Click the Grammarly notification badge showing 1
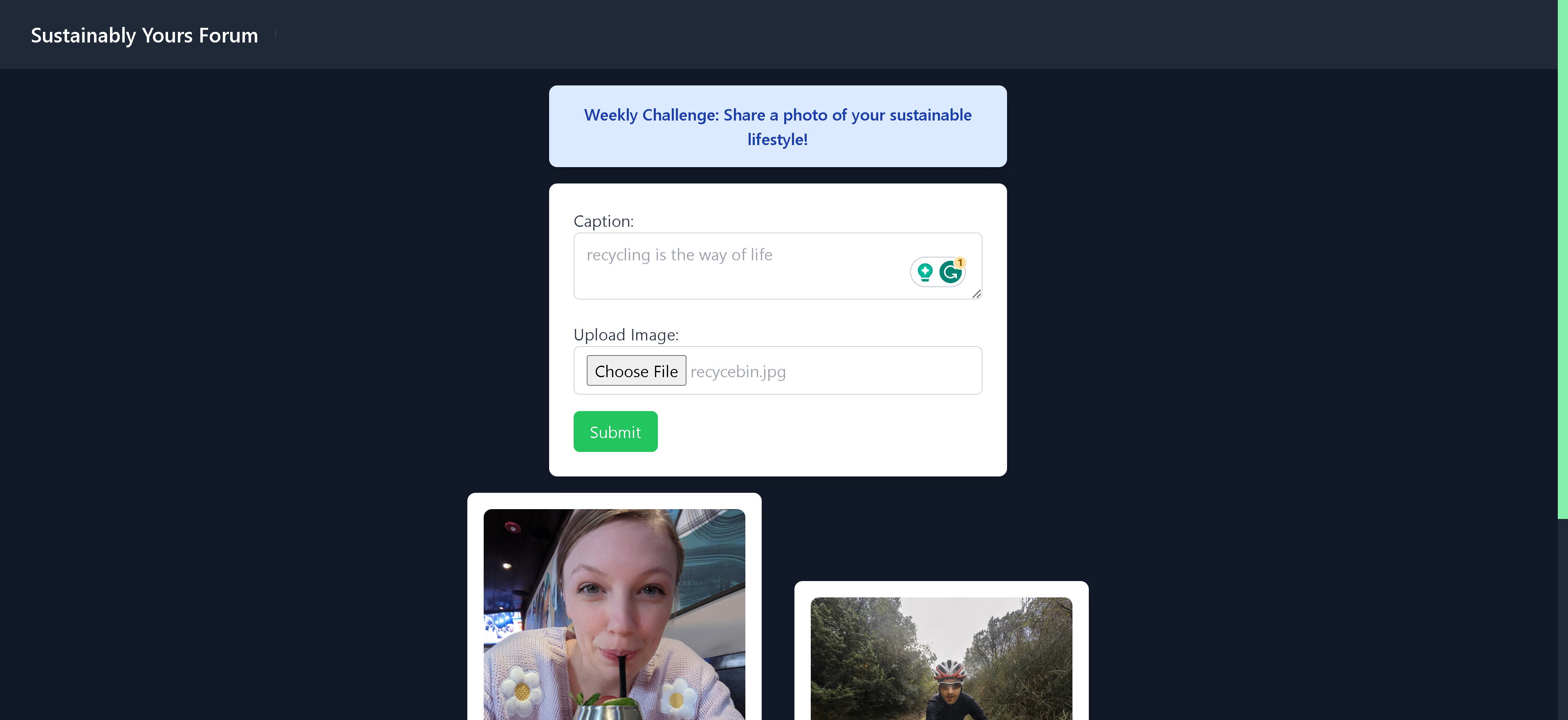Screen dimensions: 1568x720 tap(960, 263)
